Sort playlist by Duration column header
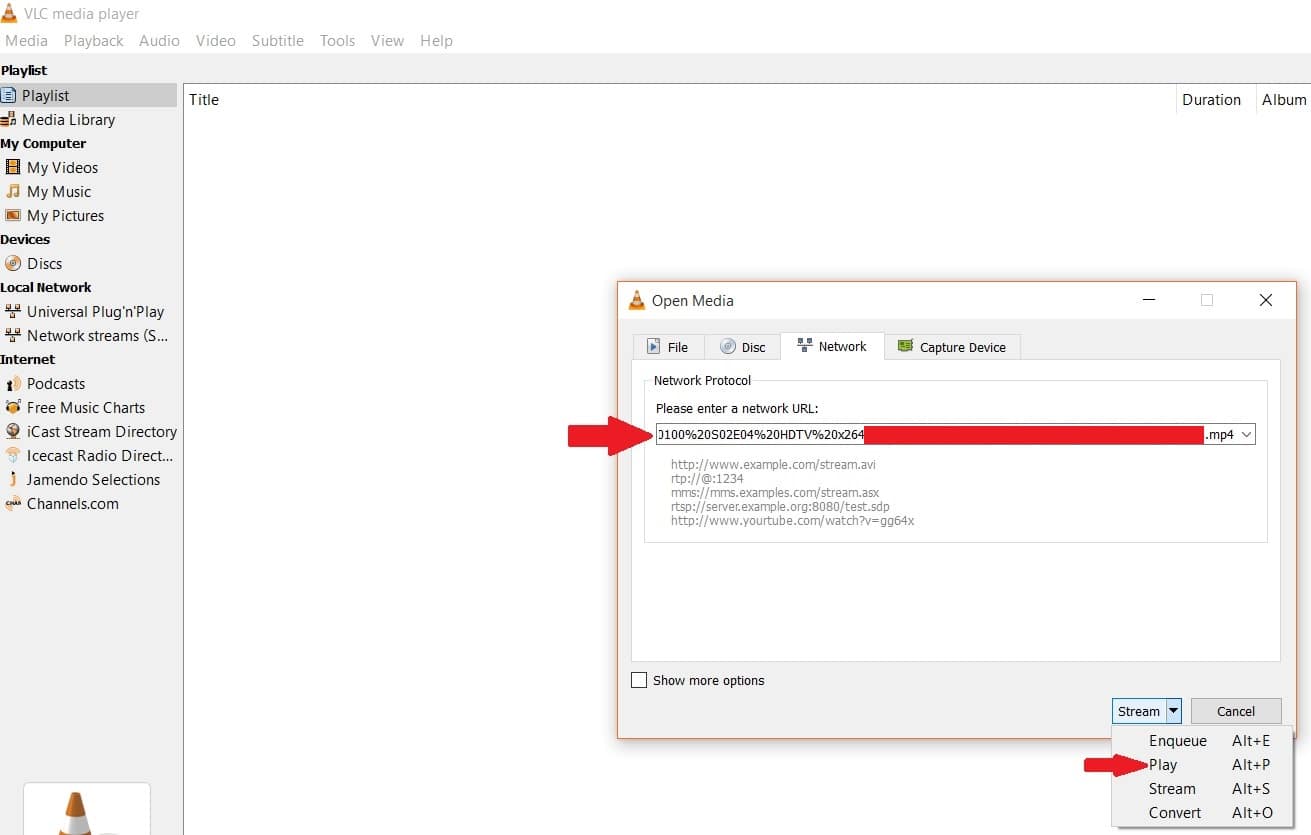The image size is (1311, 835). tap(1211, 100)
